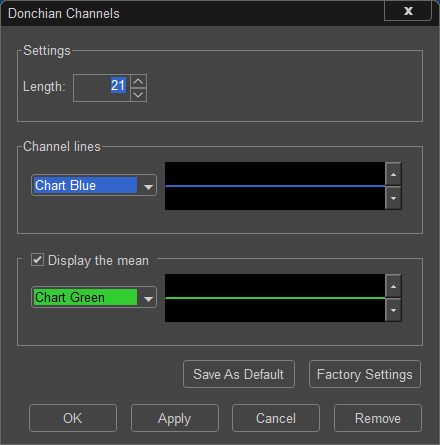Viewport: 440px width, 445px height.
Task: Click the Display the mean label
Action: (x=98, y=261)
